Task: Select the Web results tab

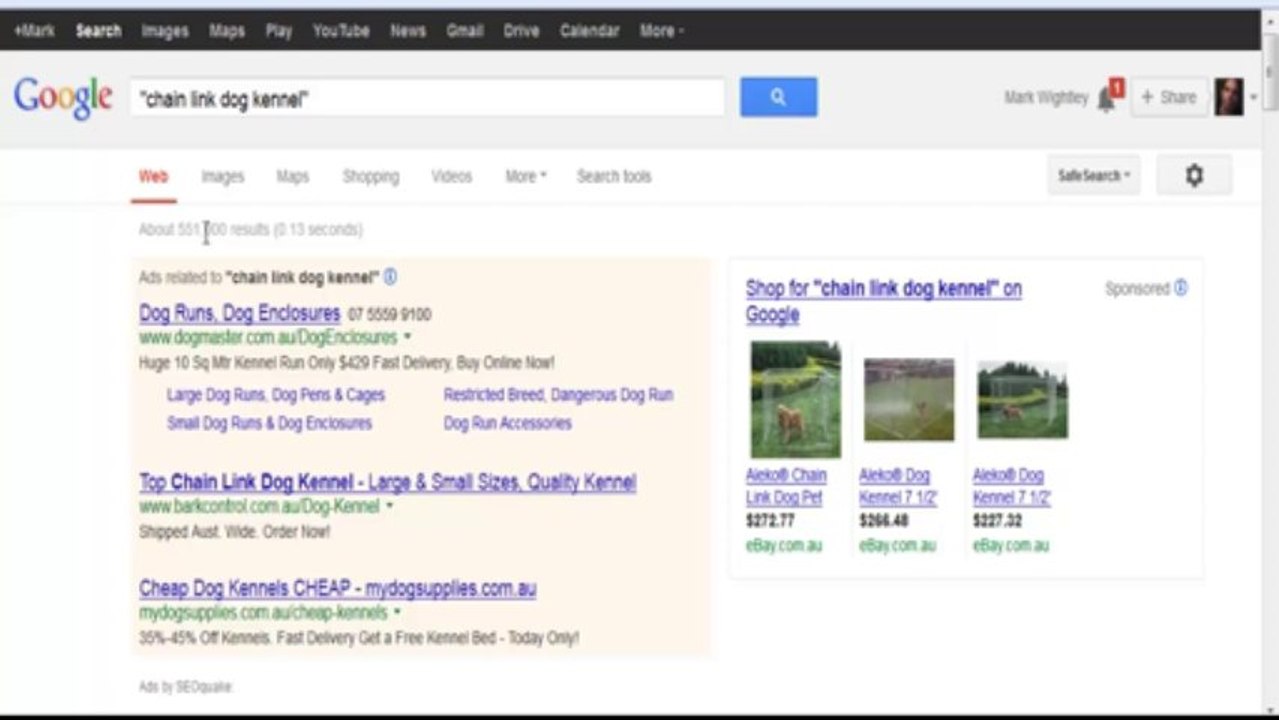Action: coord(153,177)
